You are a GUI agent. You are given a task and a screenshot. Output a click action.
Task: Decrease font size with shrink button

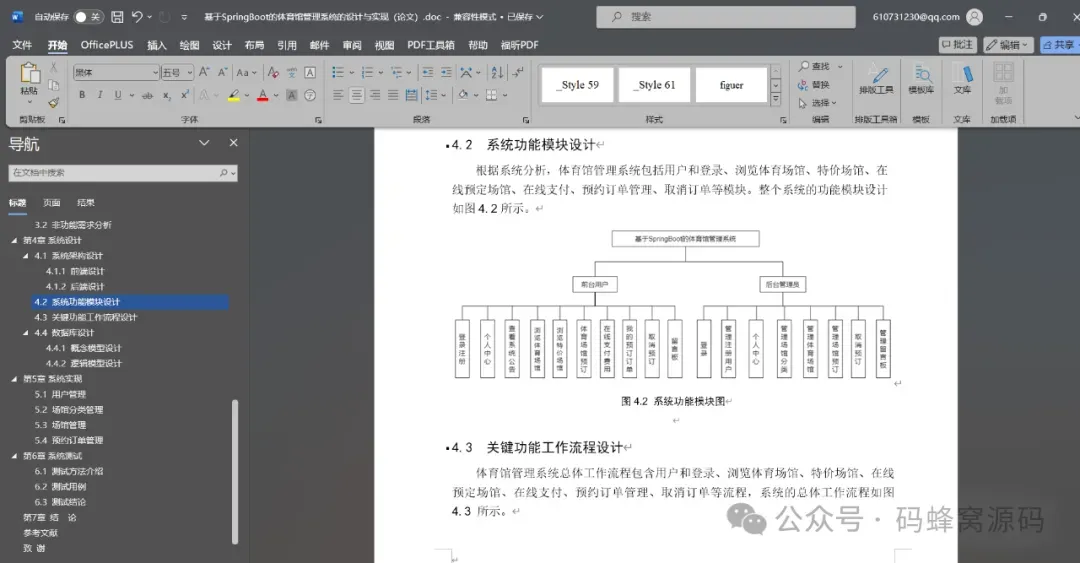pos(222,72)
